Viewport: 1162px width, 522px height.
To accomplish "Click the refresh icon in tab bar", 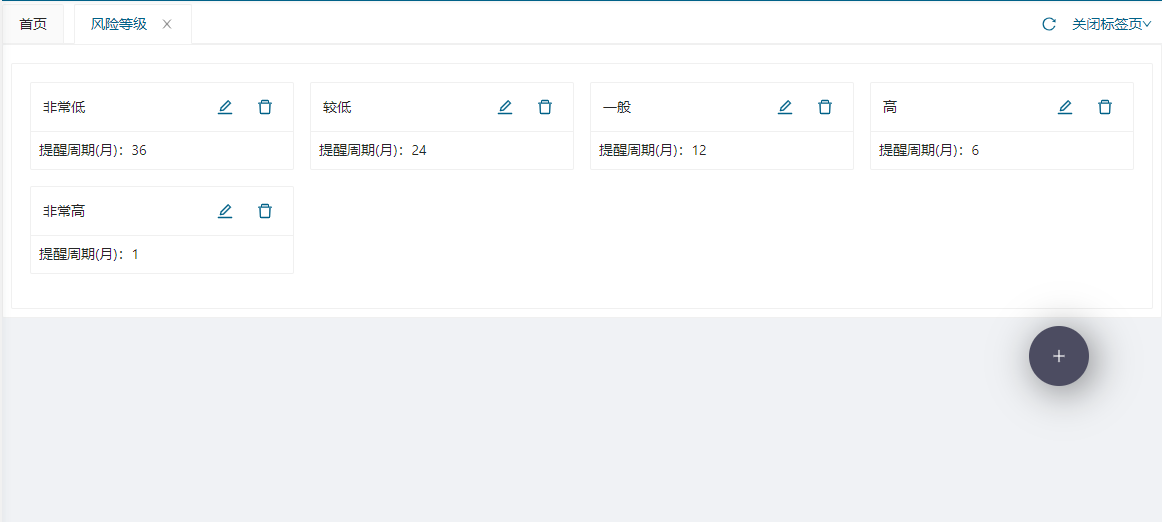I will 1049,24.
